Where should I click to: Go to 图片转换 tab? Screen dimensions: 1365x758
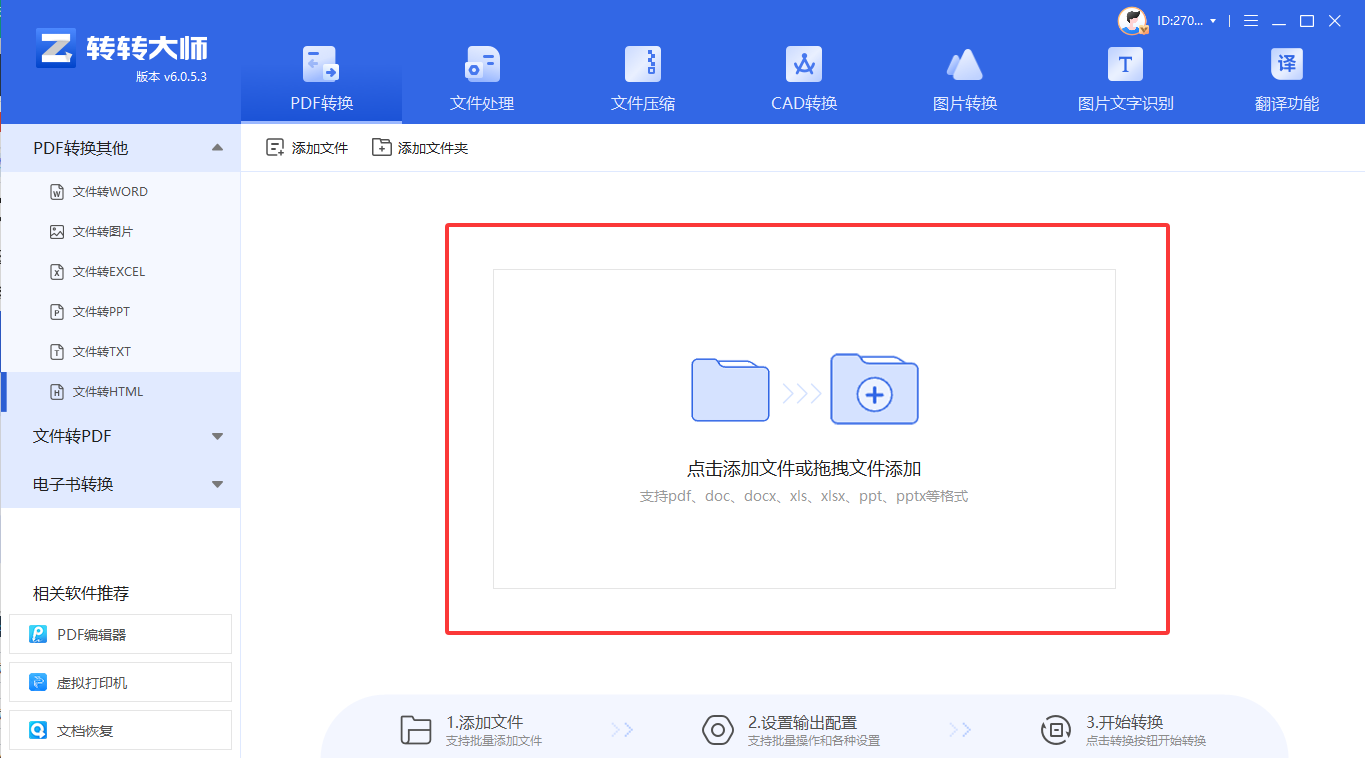pyautogui.click(x=965, y=79)
